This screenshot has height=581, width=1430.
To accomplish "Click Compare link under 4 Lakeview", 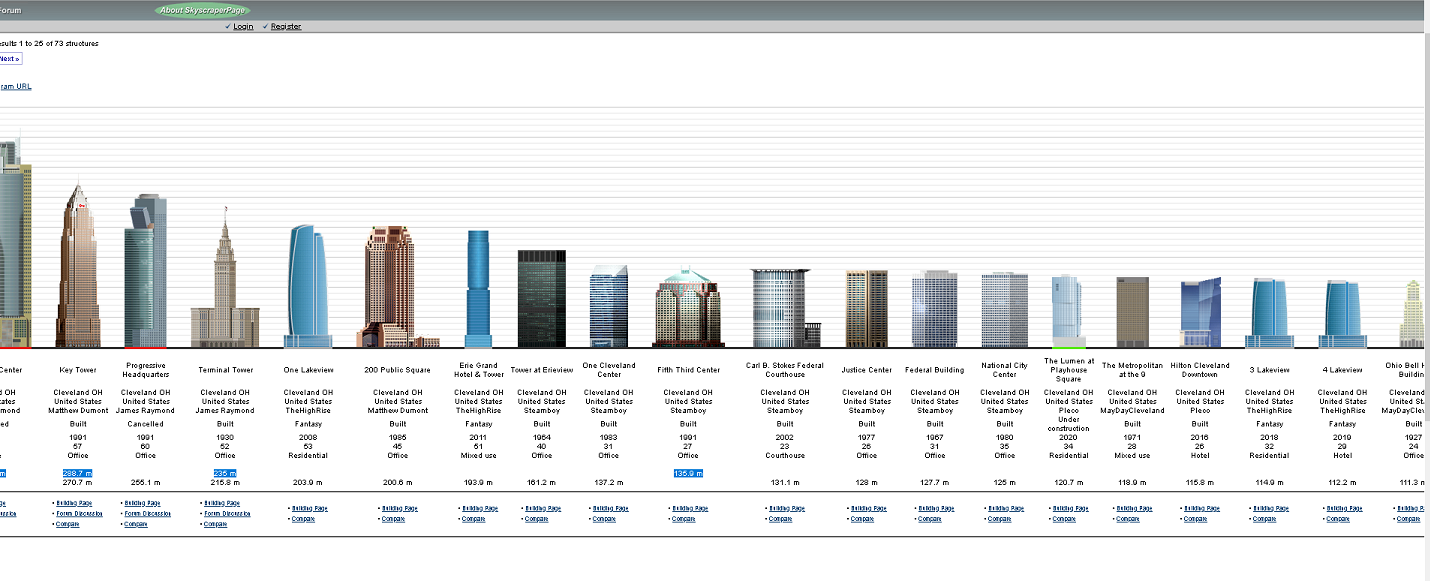I will pos(1339,519).
